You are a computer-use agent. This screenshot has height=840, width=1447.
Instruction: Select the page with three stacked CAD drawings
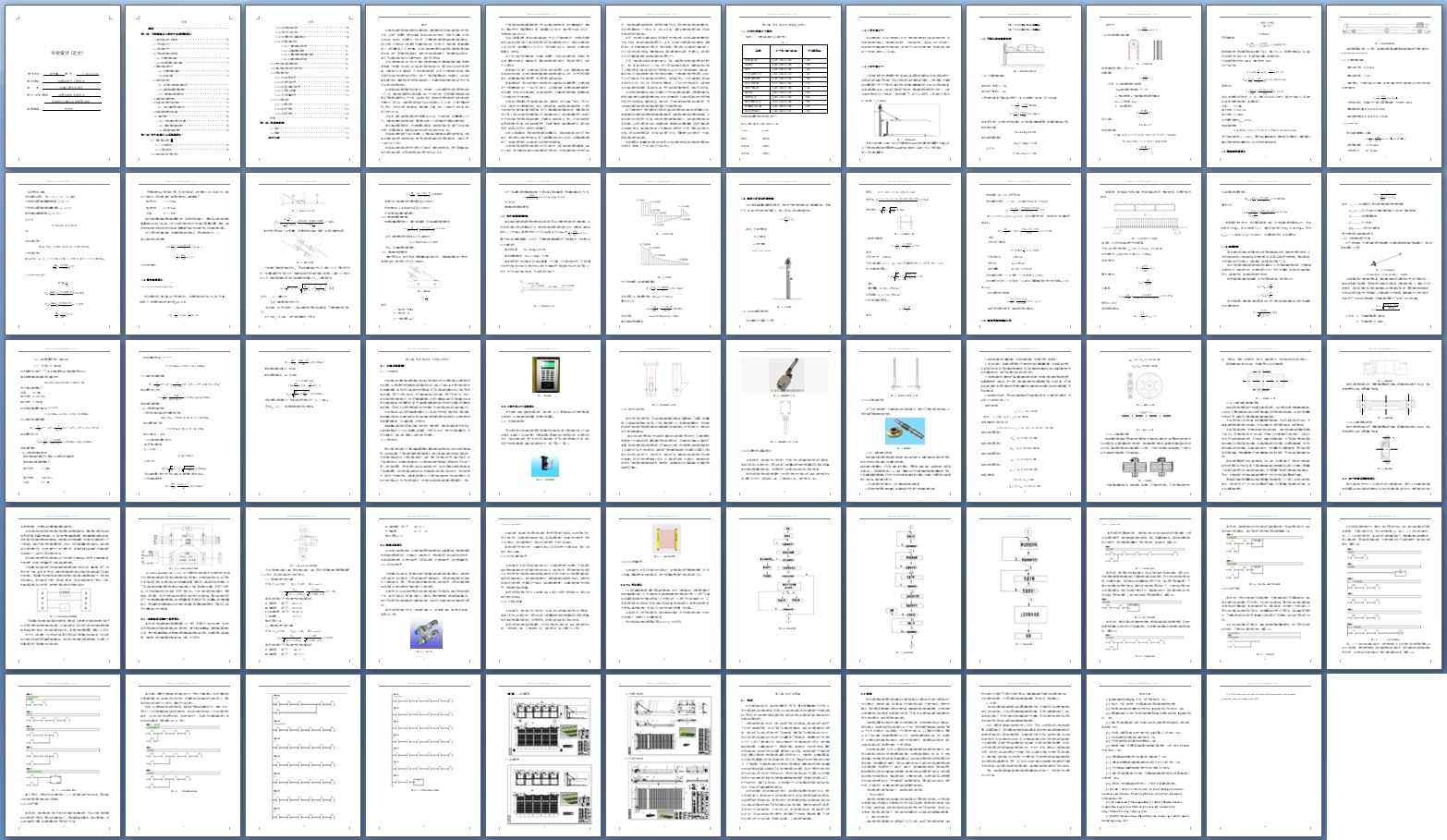pyautogui.click(x=543, y=756)
